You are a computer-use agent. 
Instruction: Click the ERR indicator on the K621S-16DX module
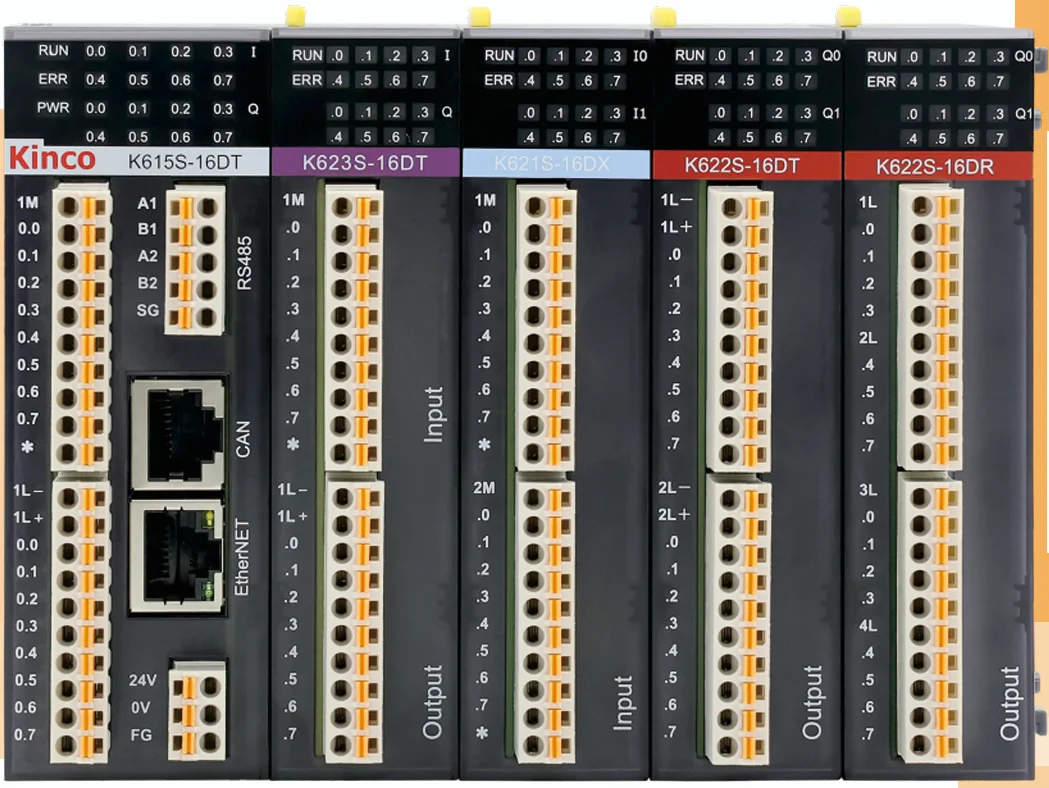tap(498, 80)
